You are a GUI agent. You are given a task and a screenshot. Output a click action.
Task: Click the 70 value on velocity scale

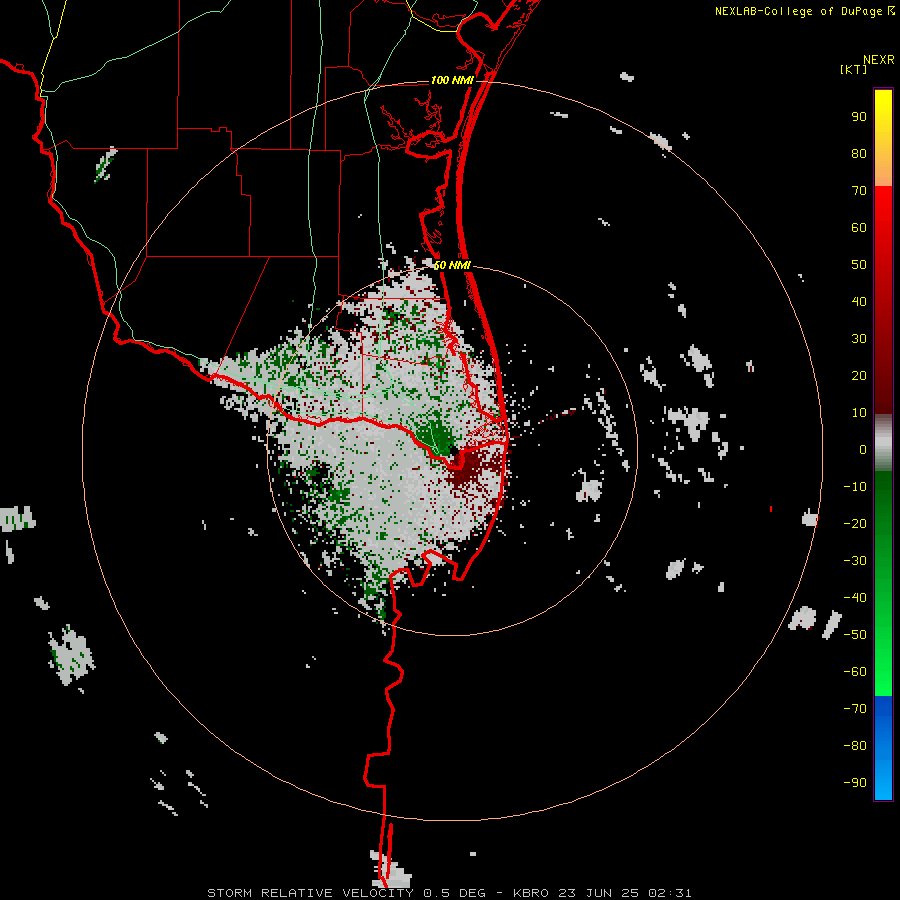[859, 191]
